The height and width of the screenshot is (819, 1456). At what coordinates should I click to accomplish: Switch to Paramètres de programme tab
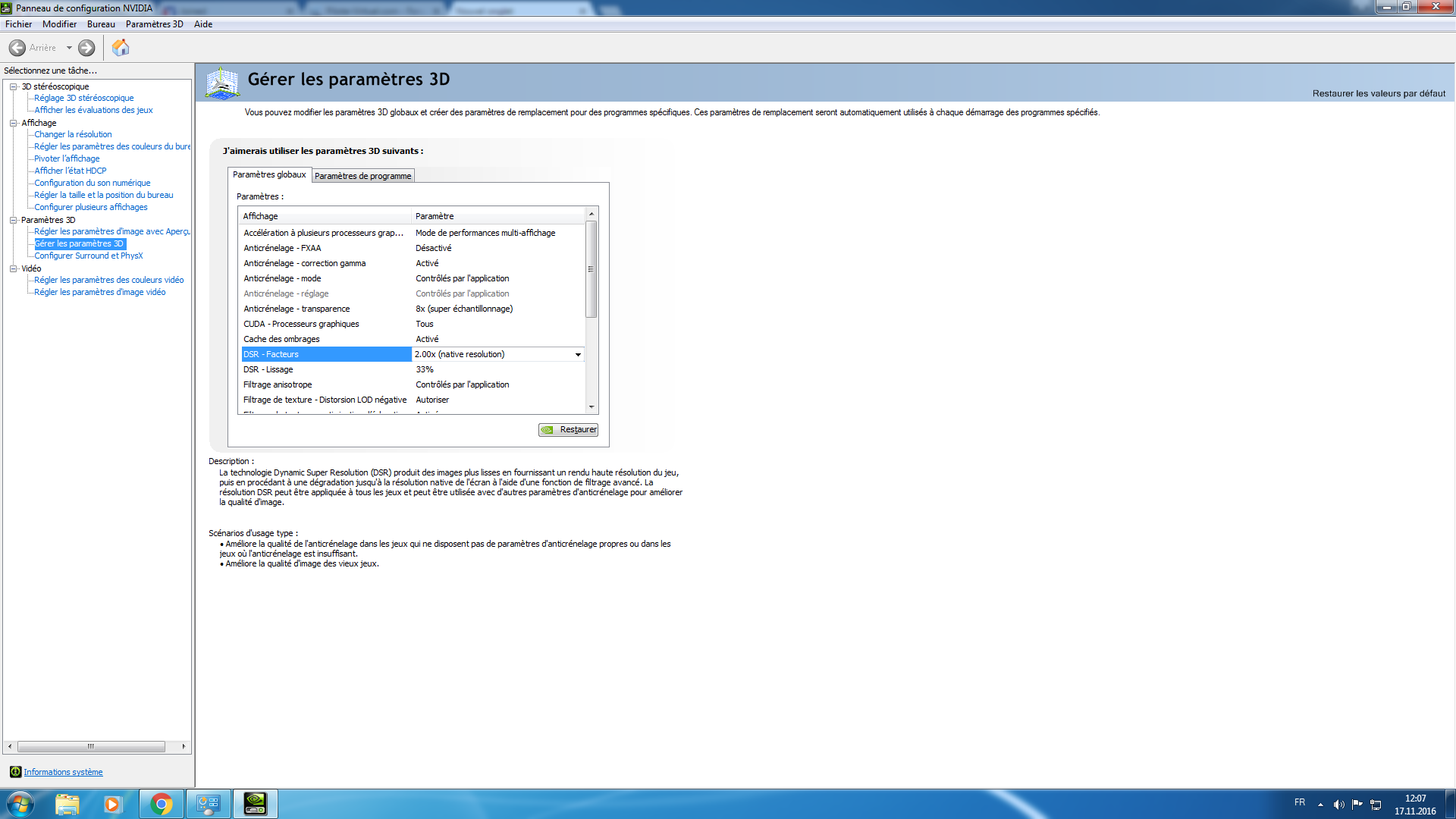coord(363,176)
